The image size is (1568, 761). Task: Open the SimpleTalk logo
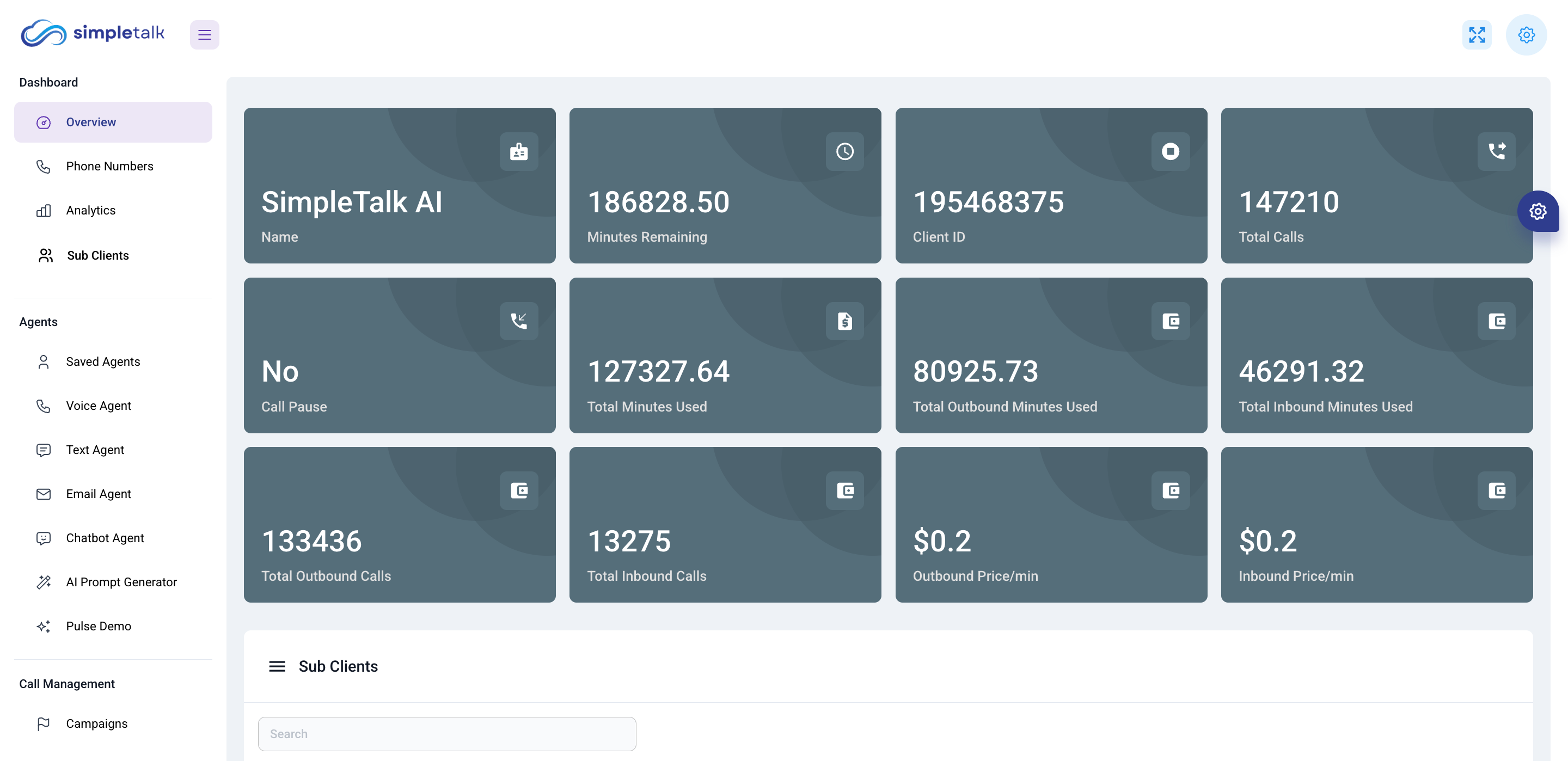[x=93, y=34]
